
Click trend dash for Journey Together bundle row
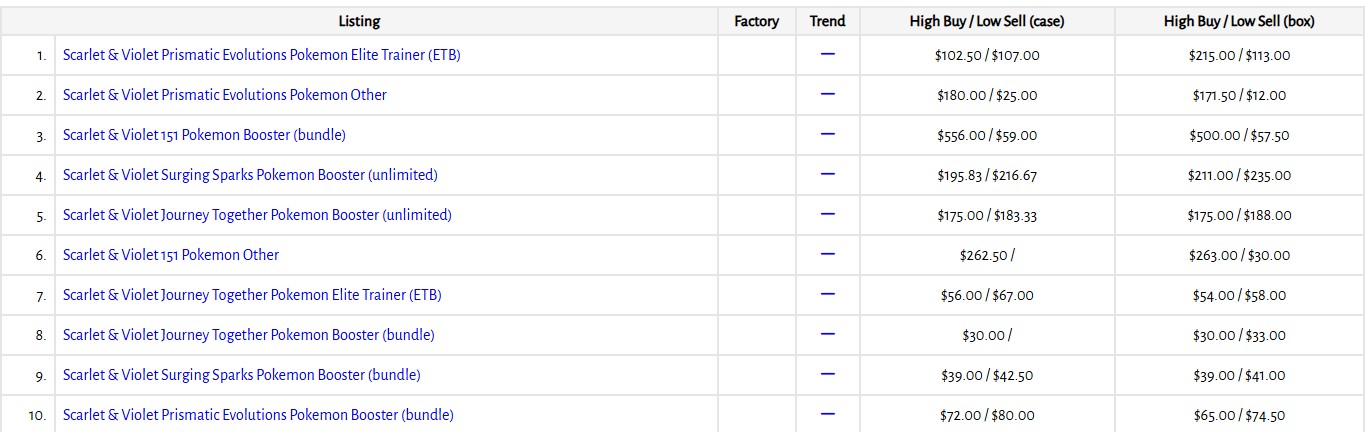coord(827,334)
